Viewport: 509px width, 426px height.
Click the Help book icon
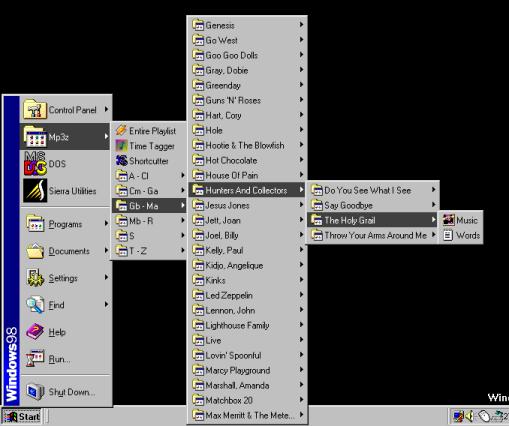35,332
